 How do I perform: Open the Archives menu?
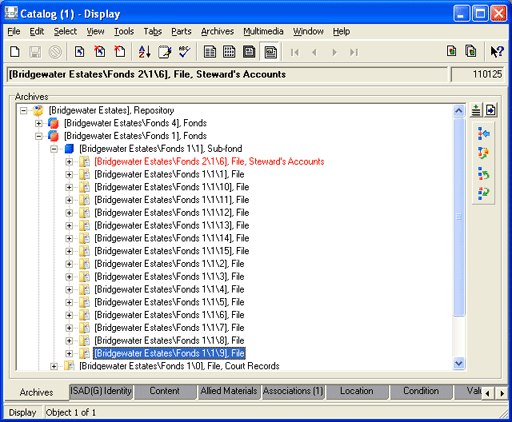[217, 31]
